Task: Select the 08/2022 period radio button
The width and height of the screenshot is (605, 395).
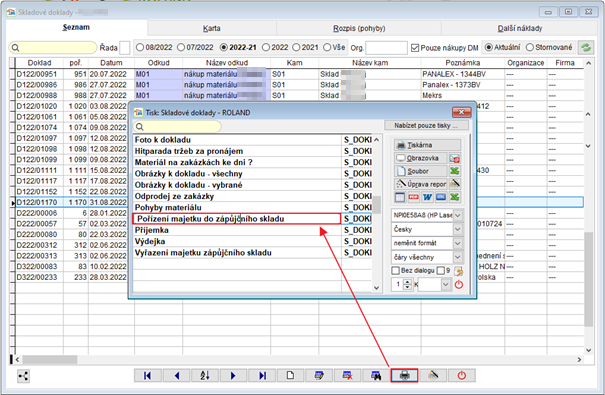Action: click(x=140, y=47)
